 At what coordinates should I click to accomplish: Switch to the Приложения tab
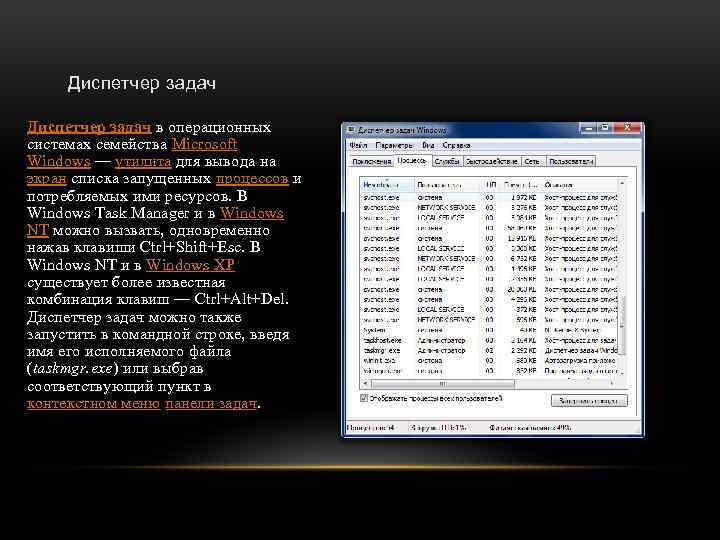[x=371, y=162]
